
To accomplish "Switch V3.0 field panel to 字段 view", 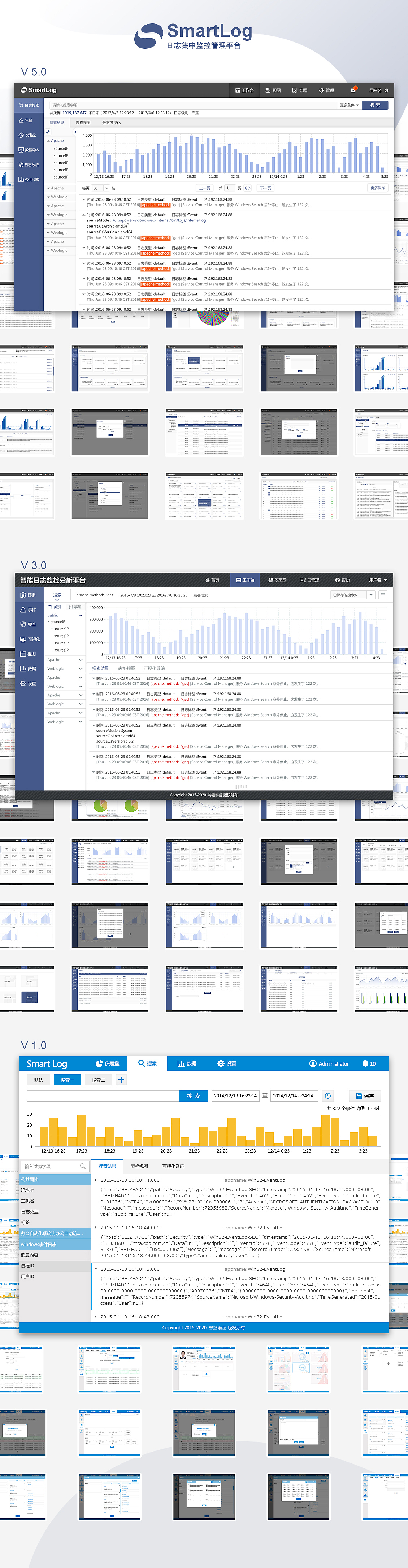I will (x=75, y=607).
